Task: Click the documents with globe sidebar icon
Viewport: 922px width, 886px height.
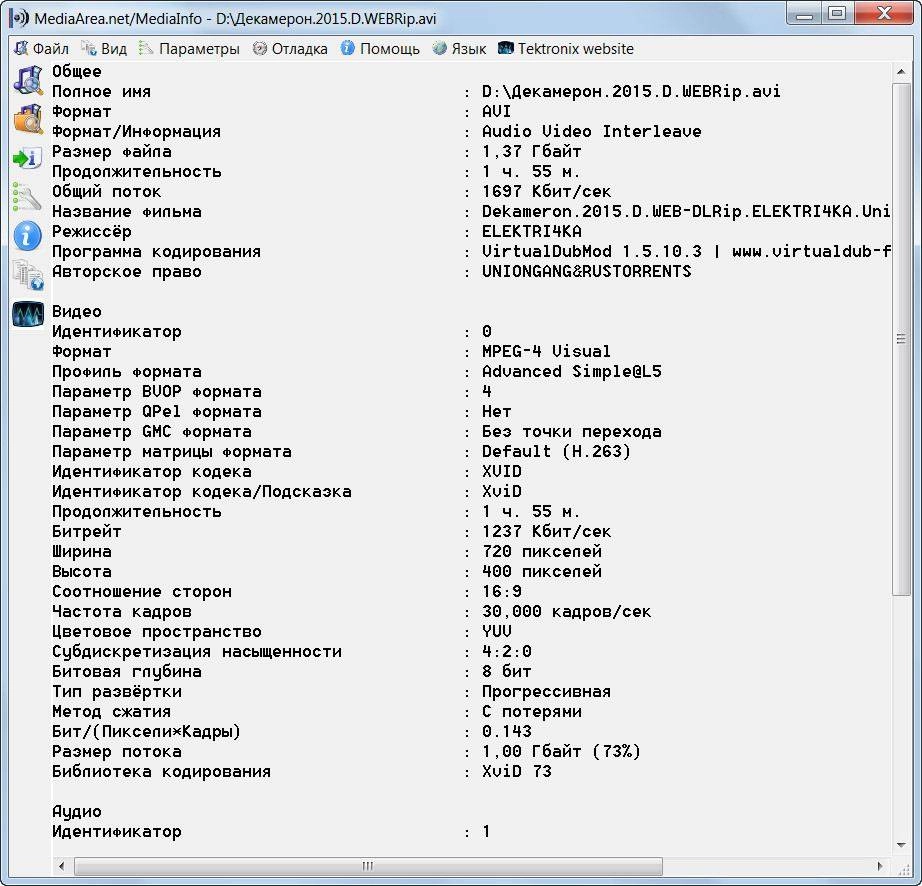Action: (x=28, y=275)
